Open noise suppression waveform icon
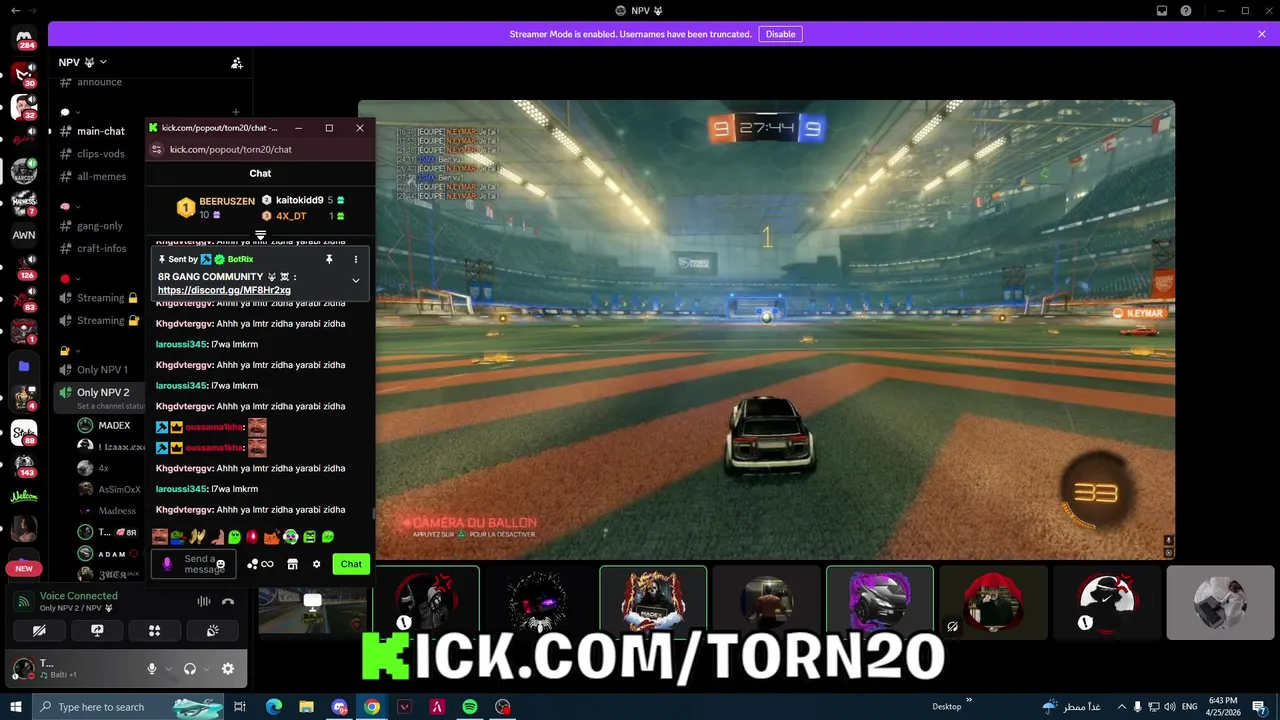This screenshot has width=1280, height=720. pyautogui.click(x=204, y=601)
